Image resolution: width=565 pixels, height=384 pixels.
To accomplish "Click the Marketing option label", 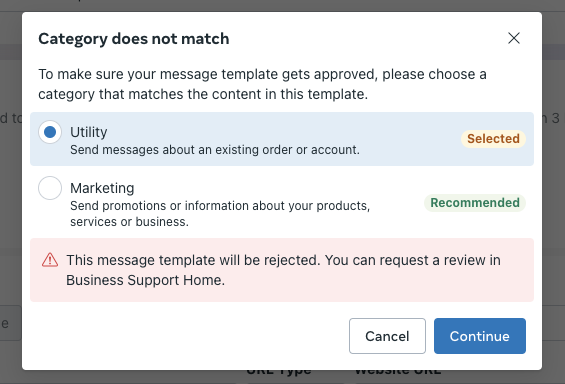I will pos(102,188).
